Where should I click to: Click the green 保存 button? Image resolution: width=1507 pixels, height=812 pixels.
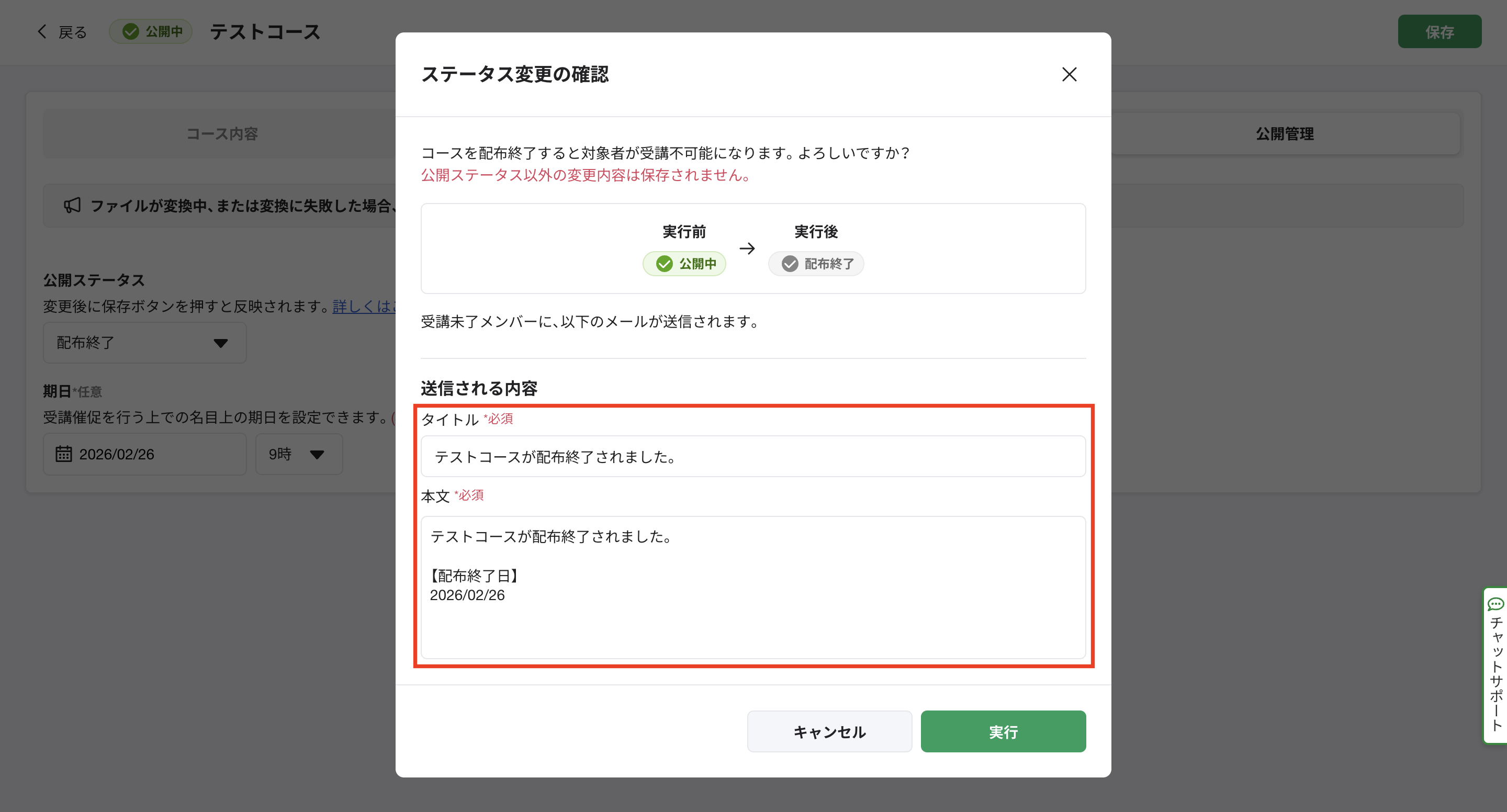click(x=1439, y=31)
